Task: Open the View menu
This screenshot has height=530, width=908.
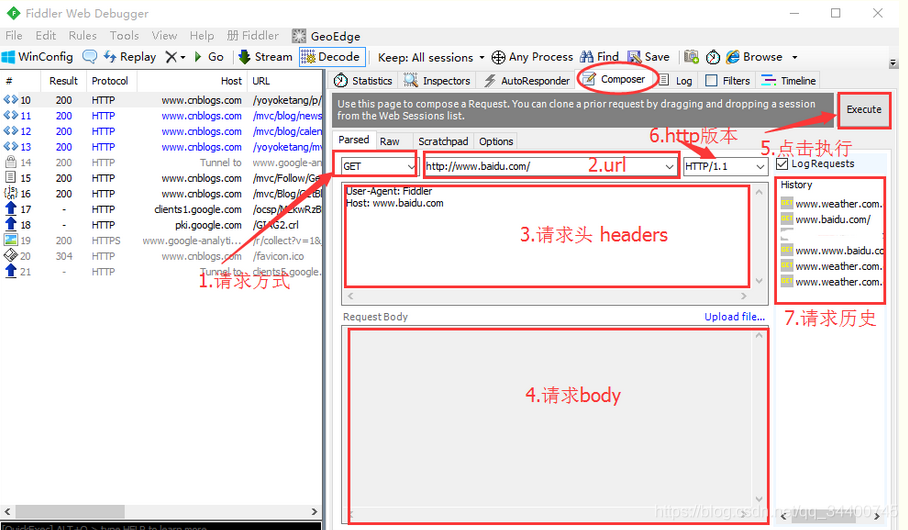Action: (x=164, y=36)
